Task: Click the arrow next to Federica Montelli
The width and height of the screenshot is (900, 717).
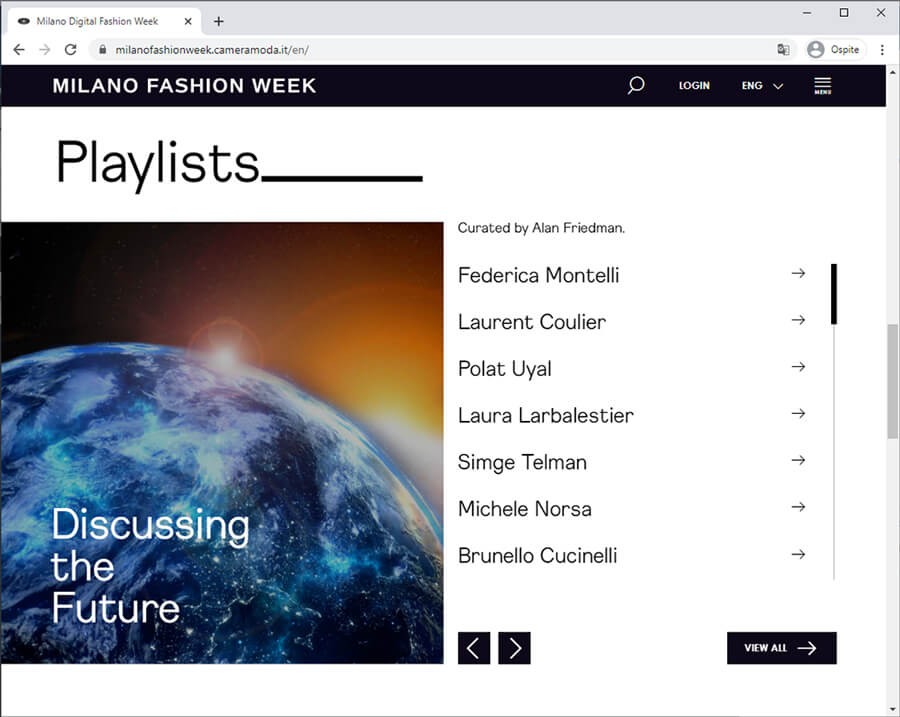Action: pos(798,273)
